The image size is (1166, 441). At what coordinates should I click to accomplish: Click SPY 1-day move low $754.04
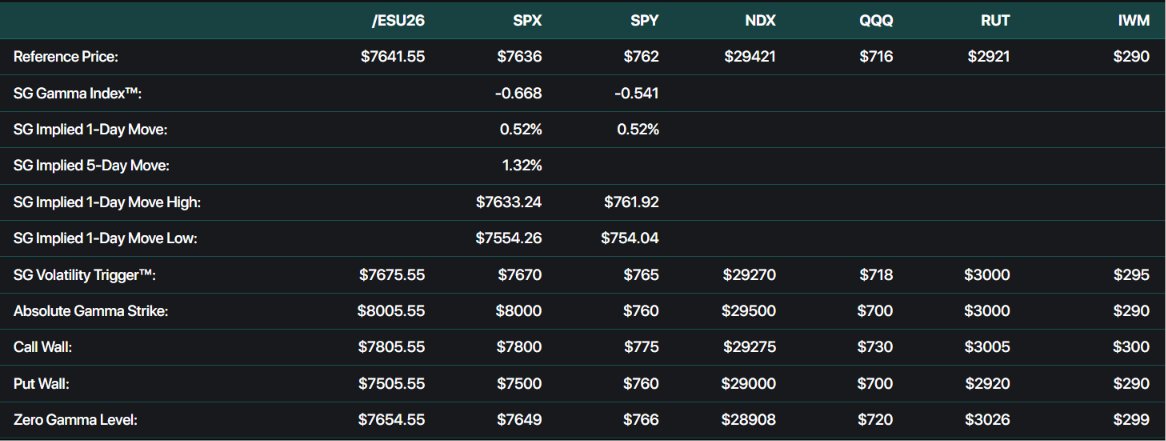click(x=629, y=239)
